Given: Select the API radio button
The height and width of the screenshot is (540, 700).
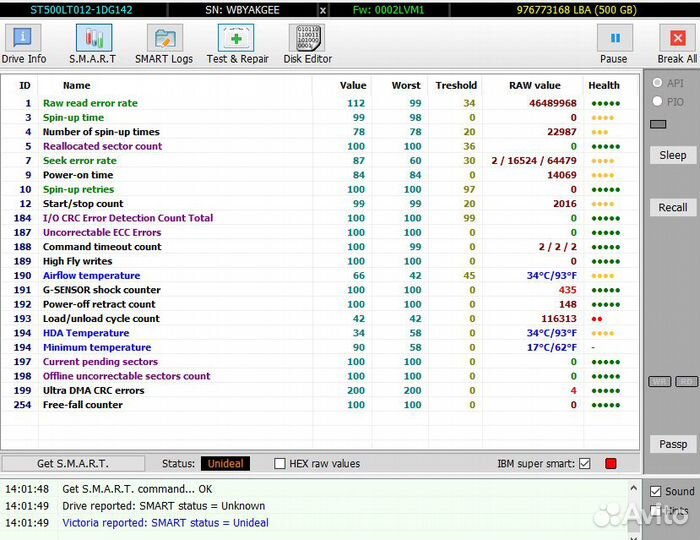Looking at the screenshot, I should (658, 83).
